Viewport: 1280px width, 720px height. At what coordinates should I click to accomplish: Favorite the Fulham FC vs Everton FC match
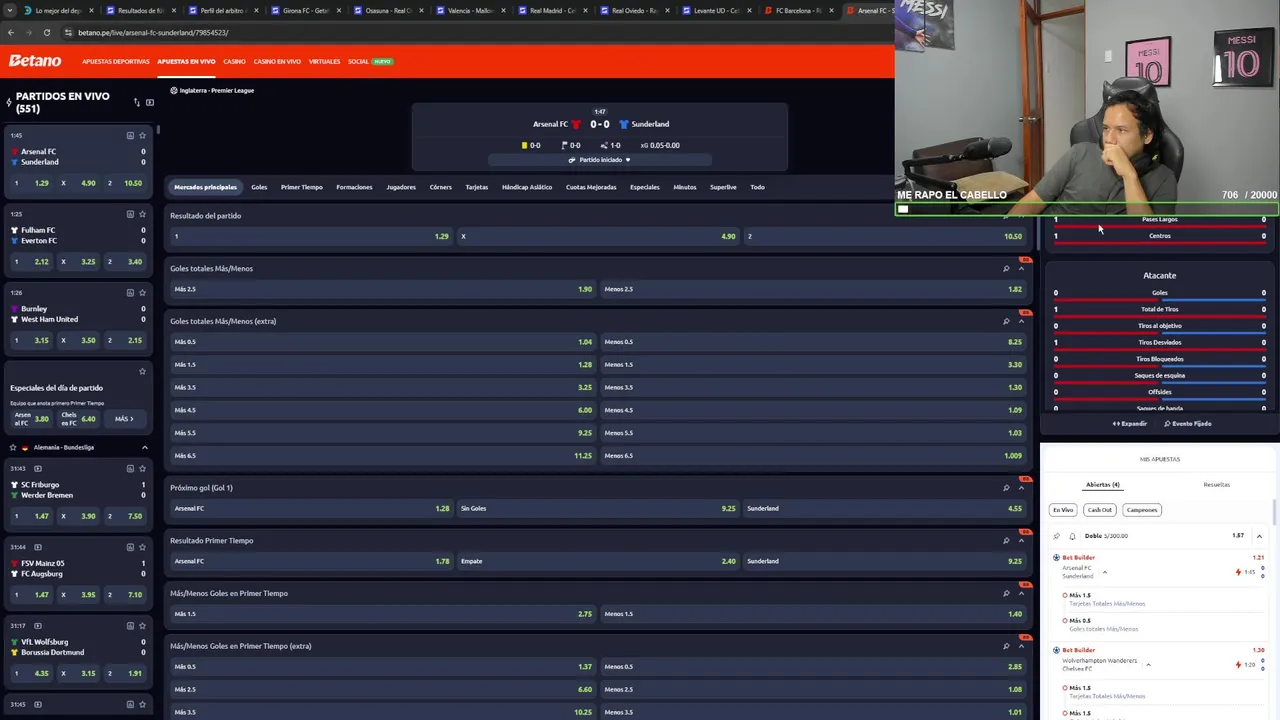[143, 214]
